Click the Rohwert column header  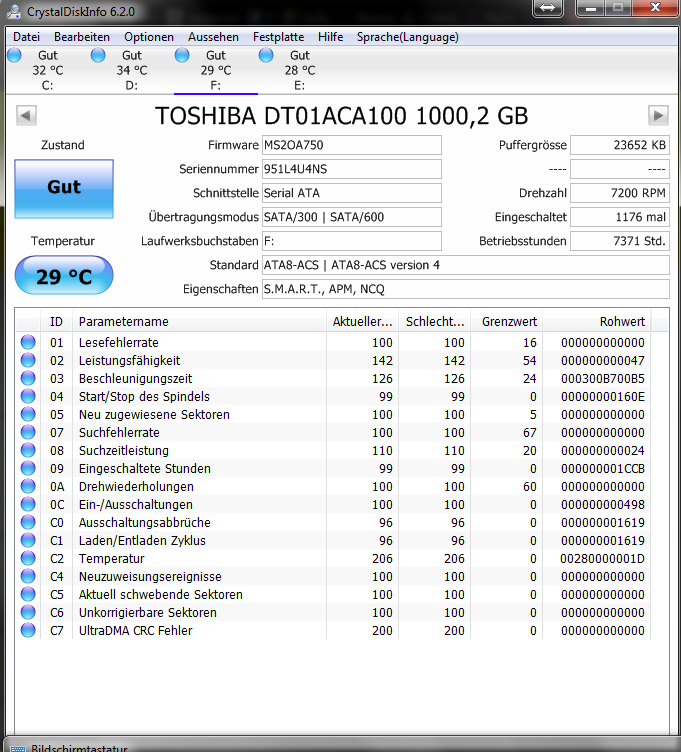tap(596, 321)
